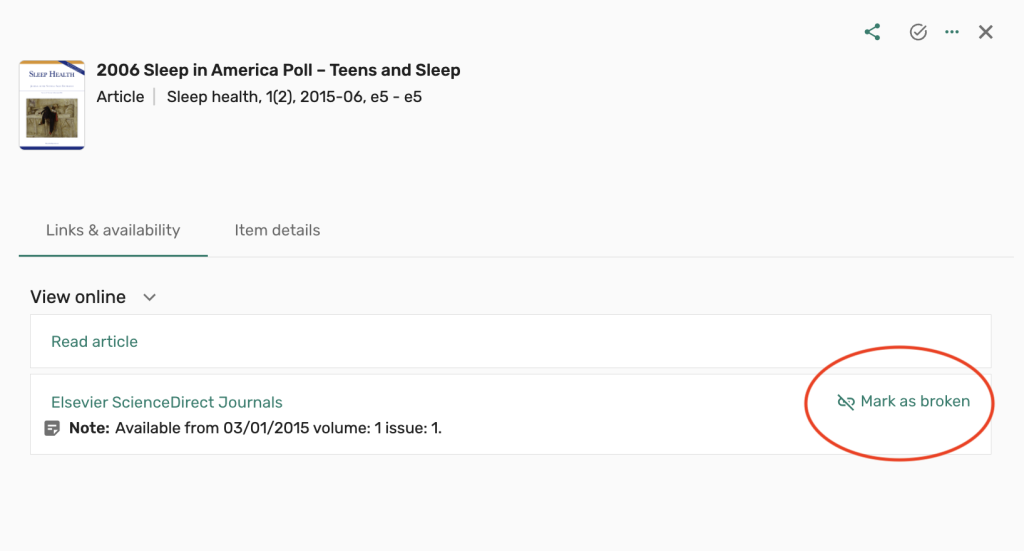Select the Links & availability tab
Image resolution: width=1024 pixels, height=551 pixels.
coord(113,230)
